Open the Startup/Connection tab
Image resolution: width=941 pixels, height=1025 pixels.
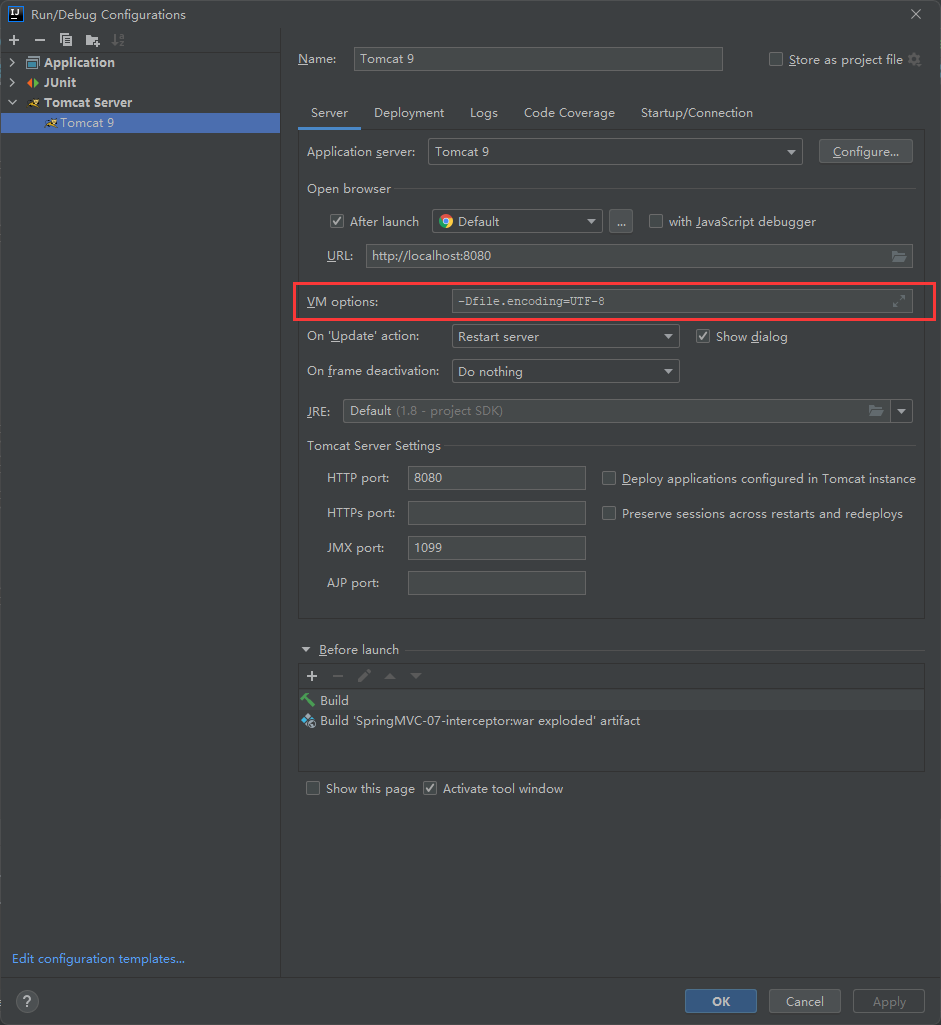[x=697, y=112]
